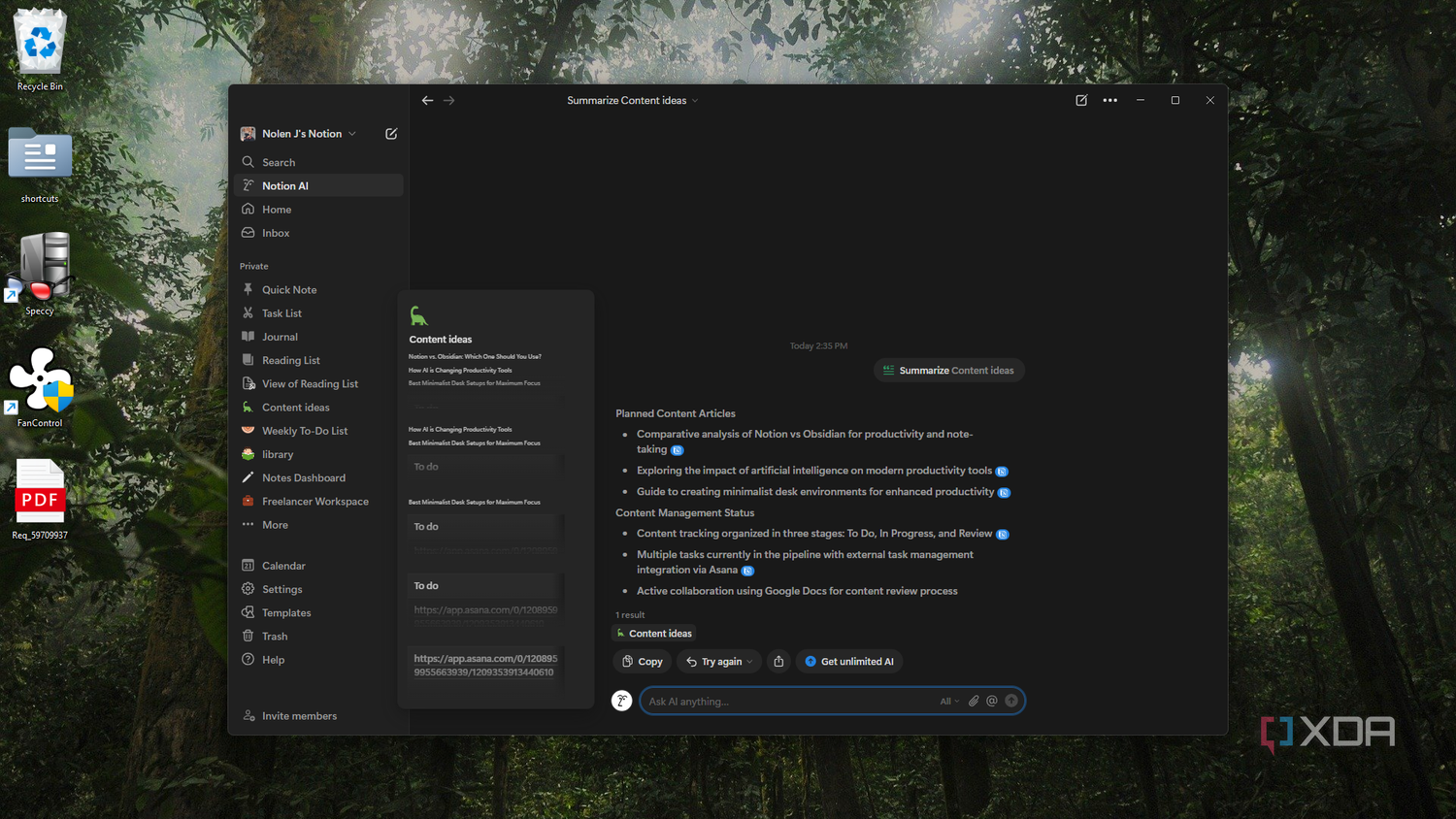Image resolution: width=1456 pixels, height=819 pixels.
Task: Click the '1 result' label
Action: click(x=630, y=615)
